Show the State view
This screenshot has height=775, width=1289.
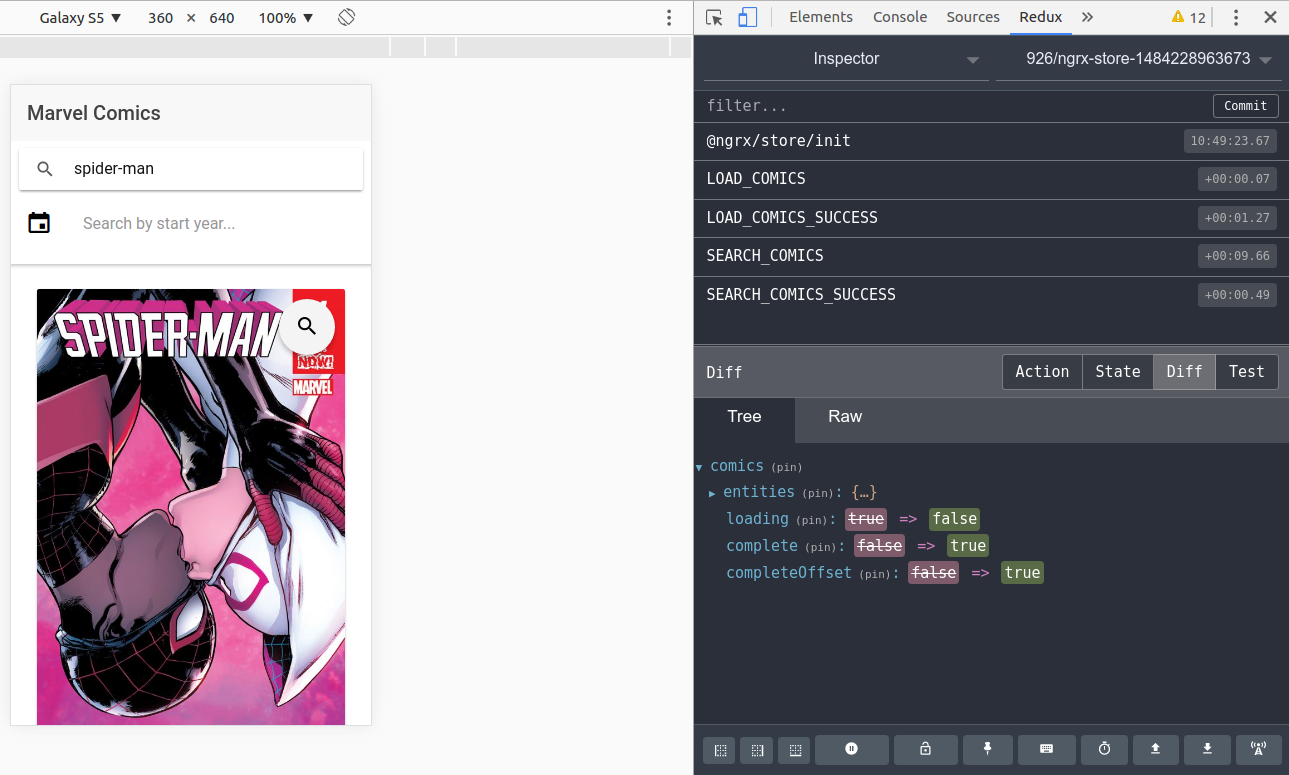1118,372
